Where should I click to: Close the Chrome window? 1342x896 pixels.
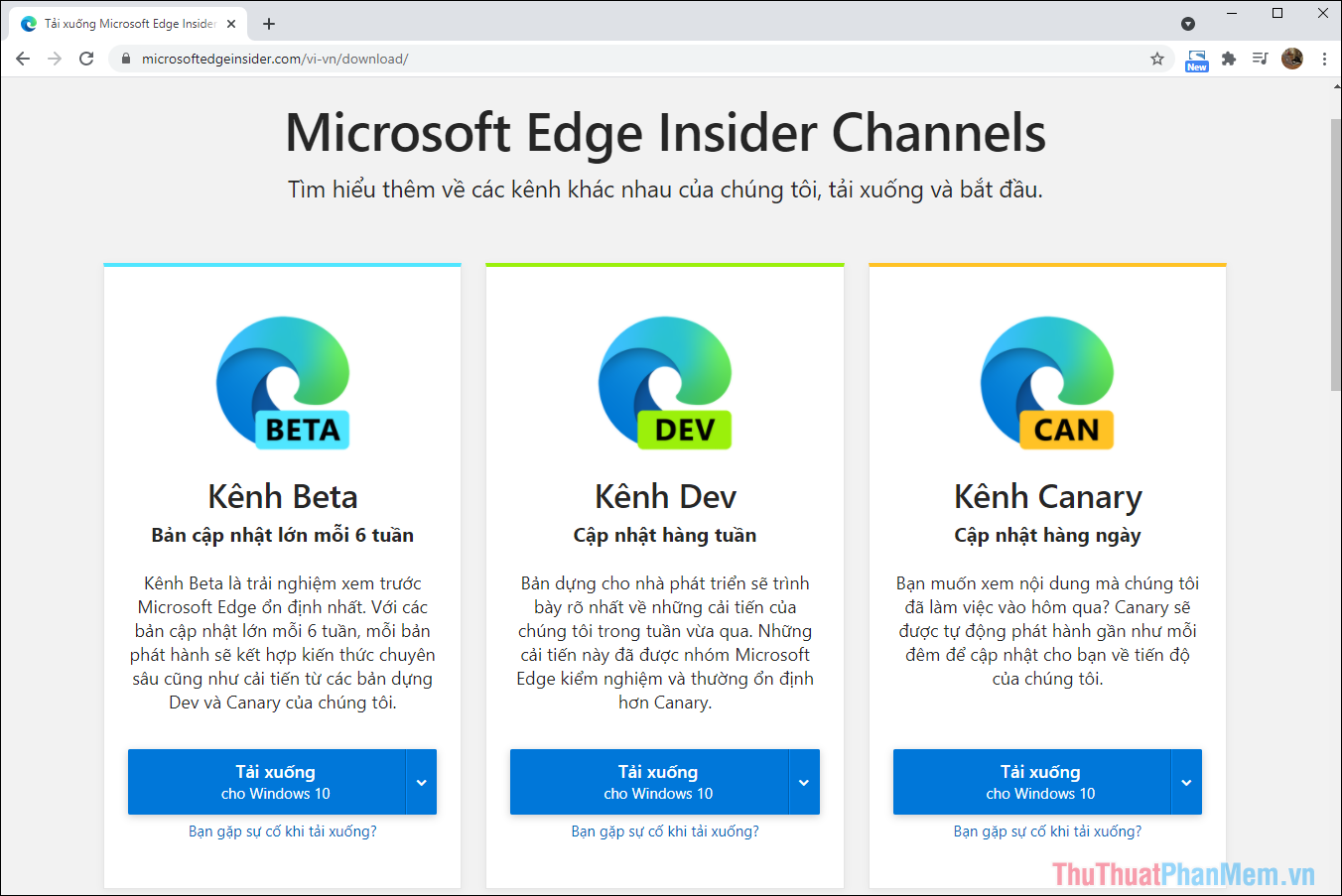pyautogui.click(x=1323, y=13)
